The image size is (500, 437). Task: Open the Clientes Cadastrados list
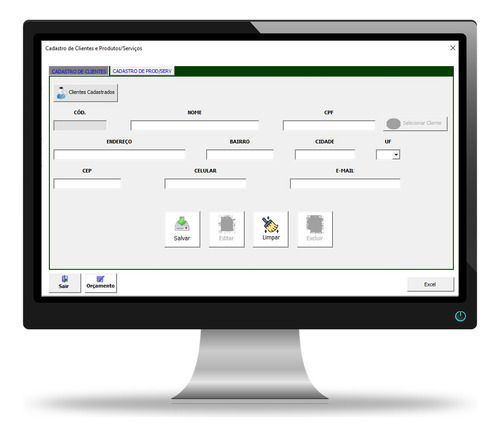coord(86,92)
